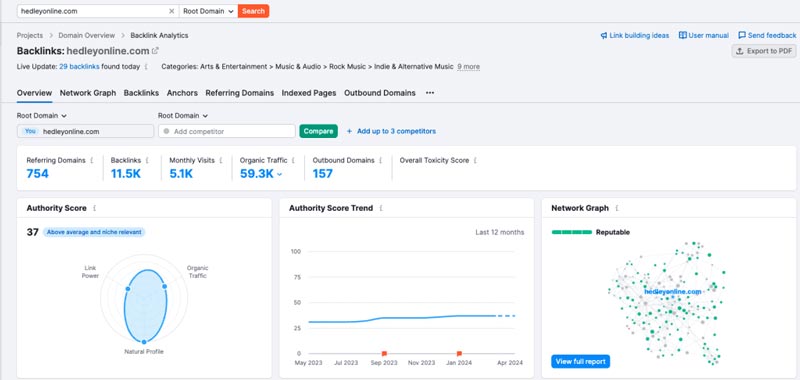Click Add up to 3 competitors link

point(396,131)
